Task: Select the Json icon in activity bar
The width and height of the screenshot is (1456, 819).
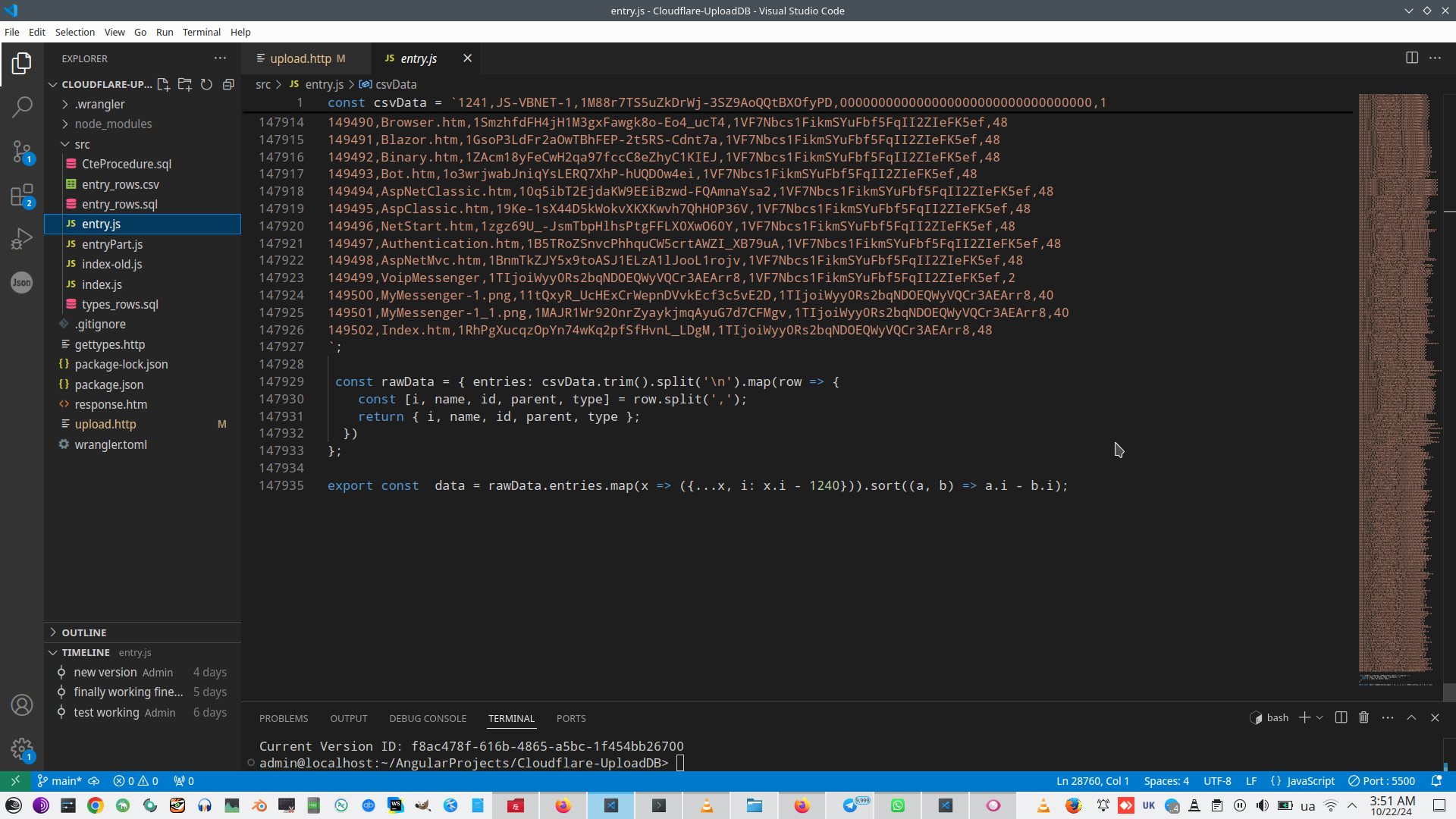Action: click(22, 283)
